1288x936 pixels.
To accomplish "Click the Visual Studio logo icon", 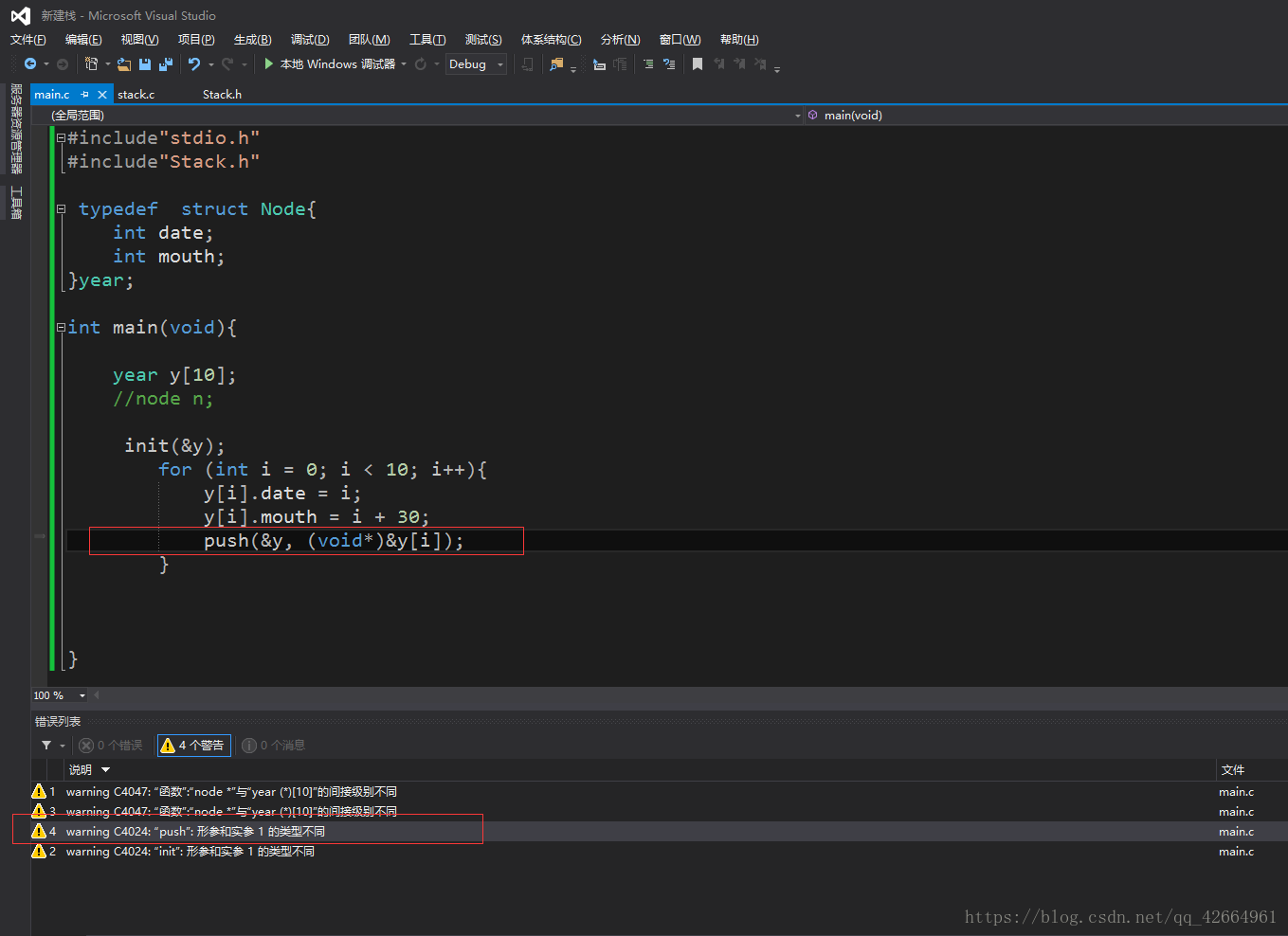I will [20, 15].
